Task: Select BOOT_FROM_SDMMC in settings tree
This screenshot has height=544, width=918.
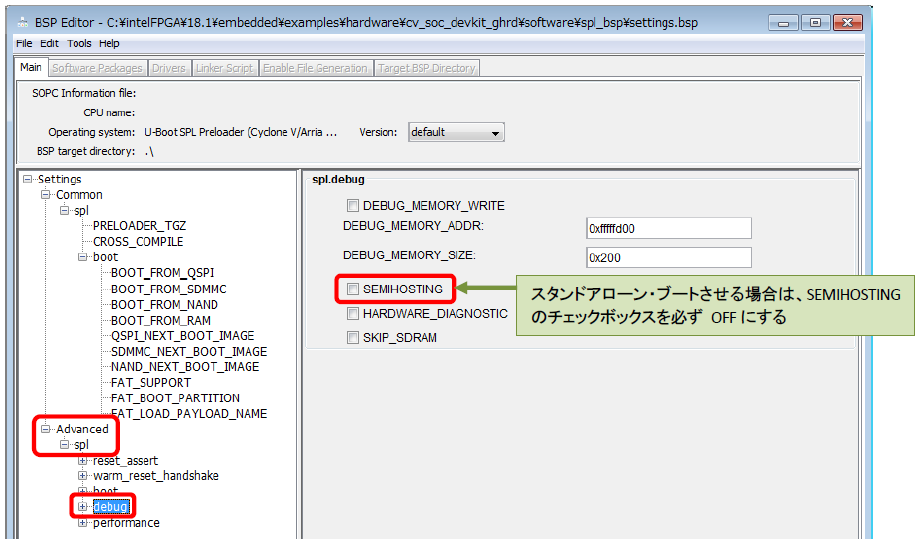Action: (168, 289)
